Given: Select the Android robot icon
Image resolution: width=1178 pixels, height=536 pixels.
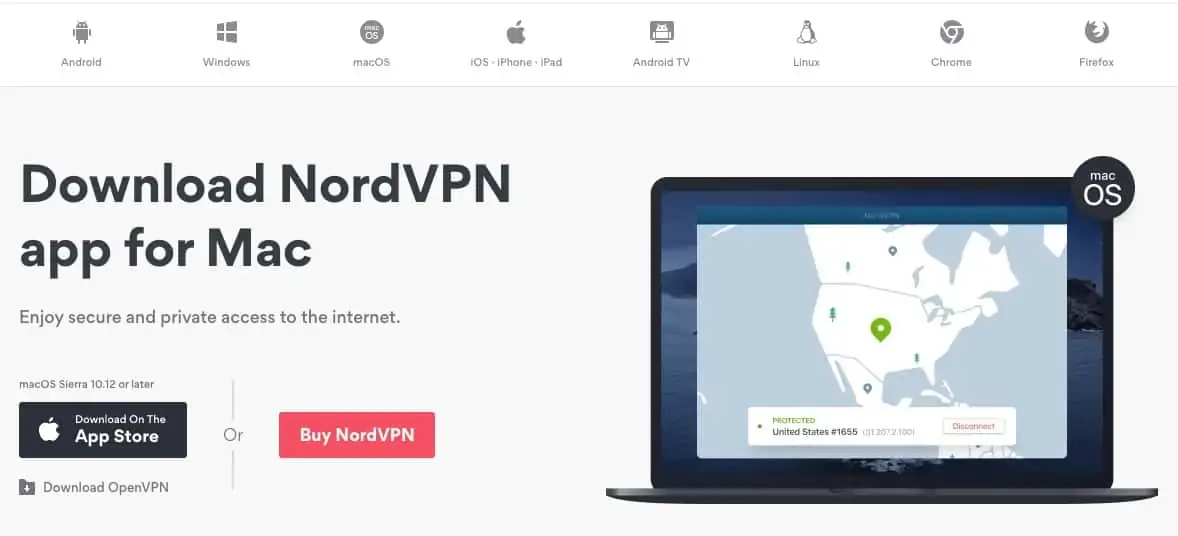Looking at the screenshot, I should pyautogui.click(x=81, y=32).
